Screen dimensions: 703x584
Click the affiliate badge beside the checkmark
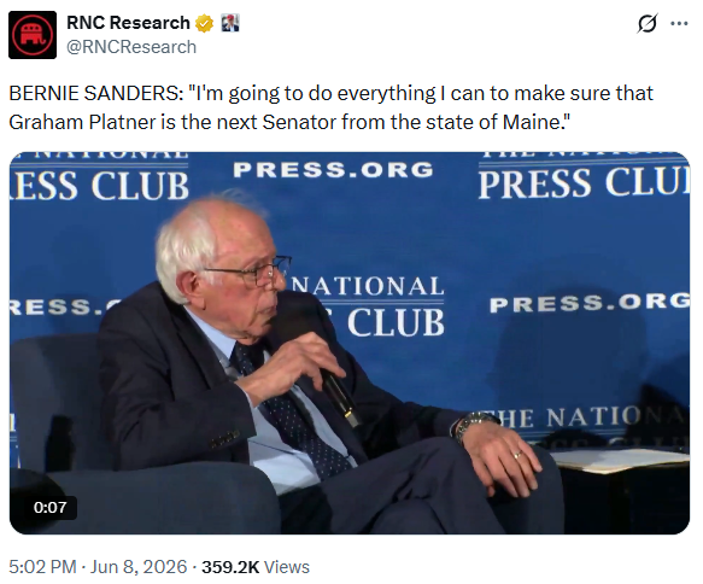click(x=230, y=23)
